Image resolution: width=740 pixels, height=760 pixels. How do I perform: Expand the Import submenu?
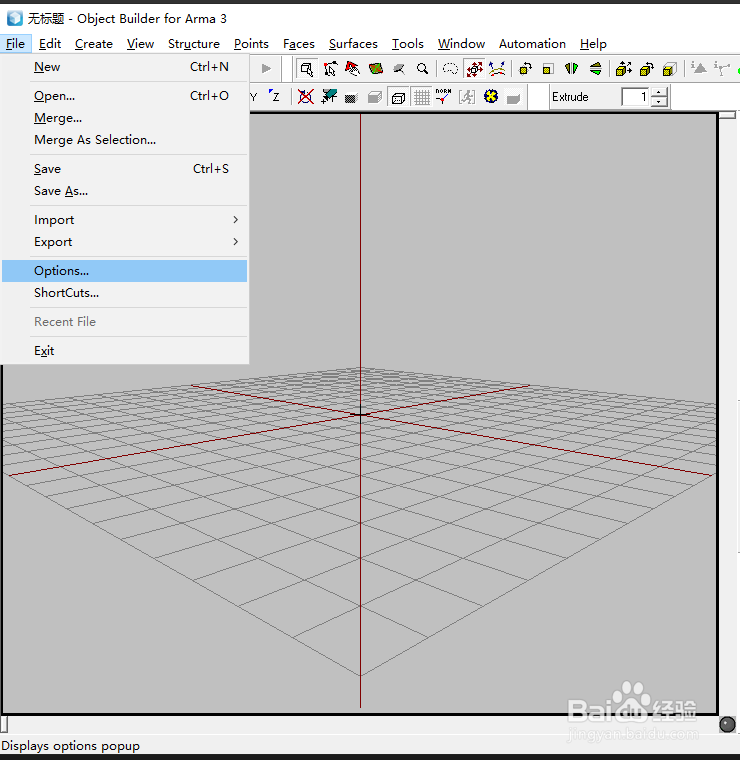[x=125, y=220]
